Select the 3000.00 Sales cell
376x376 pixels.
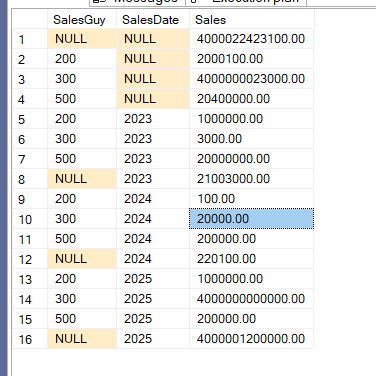pyautogui.click(x=252, y=139)
